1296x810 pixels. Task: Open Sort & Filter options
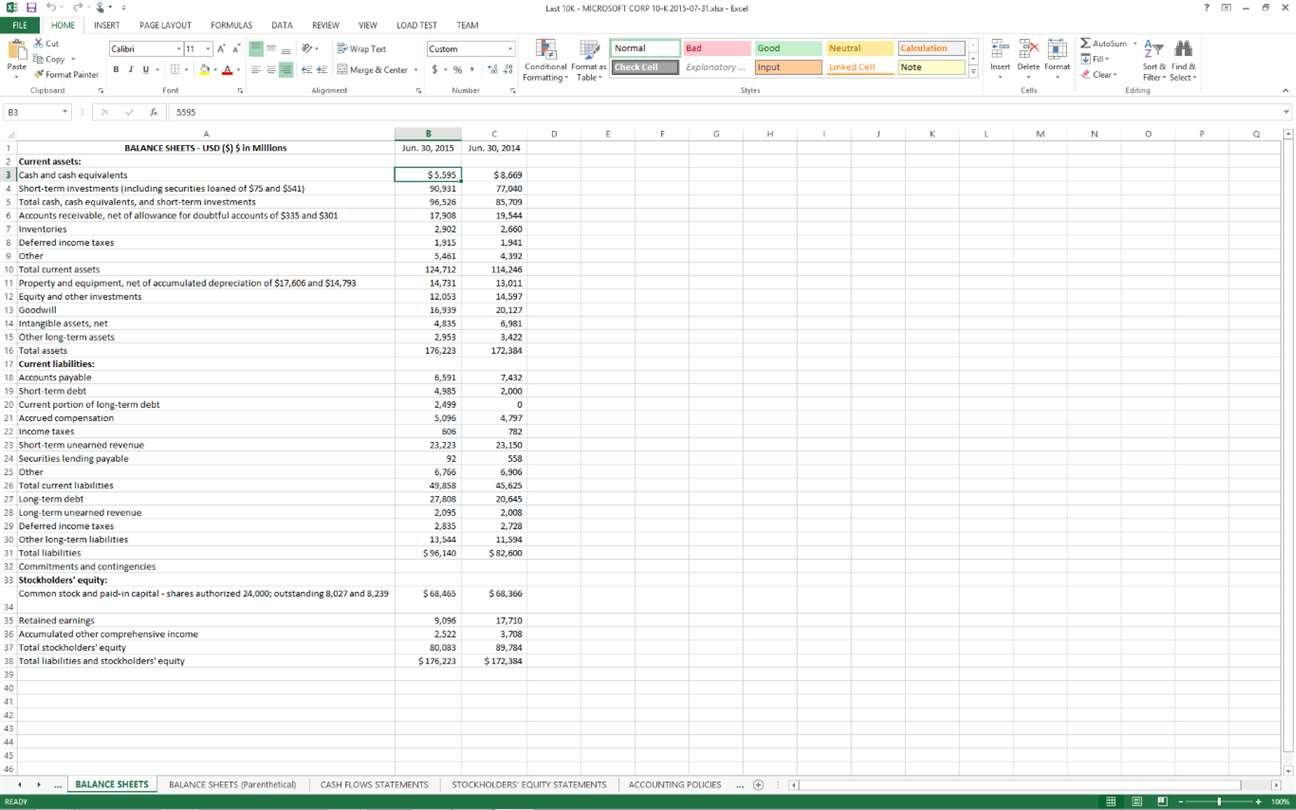[x=1153, y=60]
